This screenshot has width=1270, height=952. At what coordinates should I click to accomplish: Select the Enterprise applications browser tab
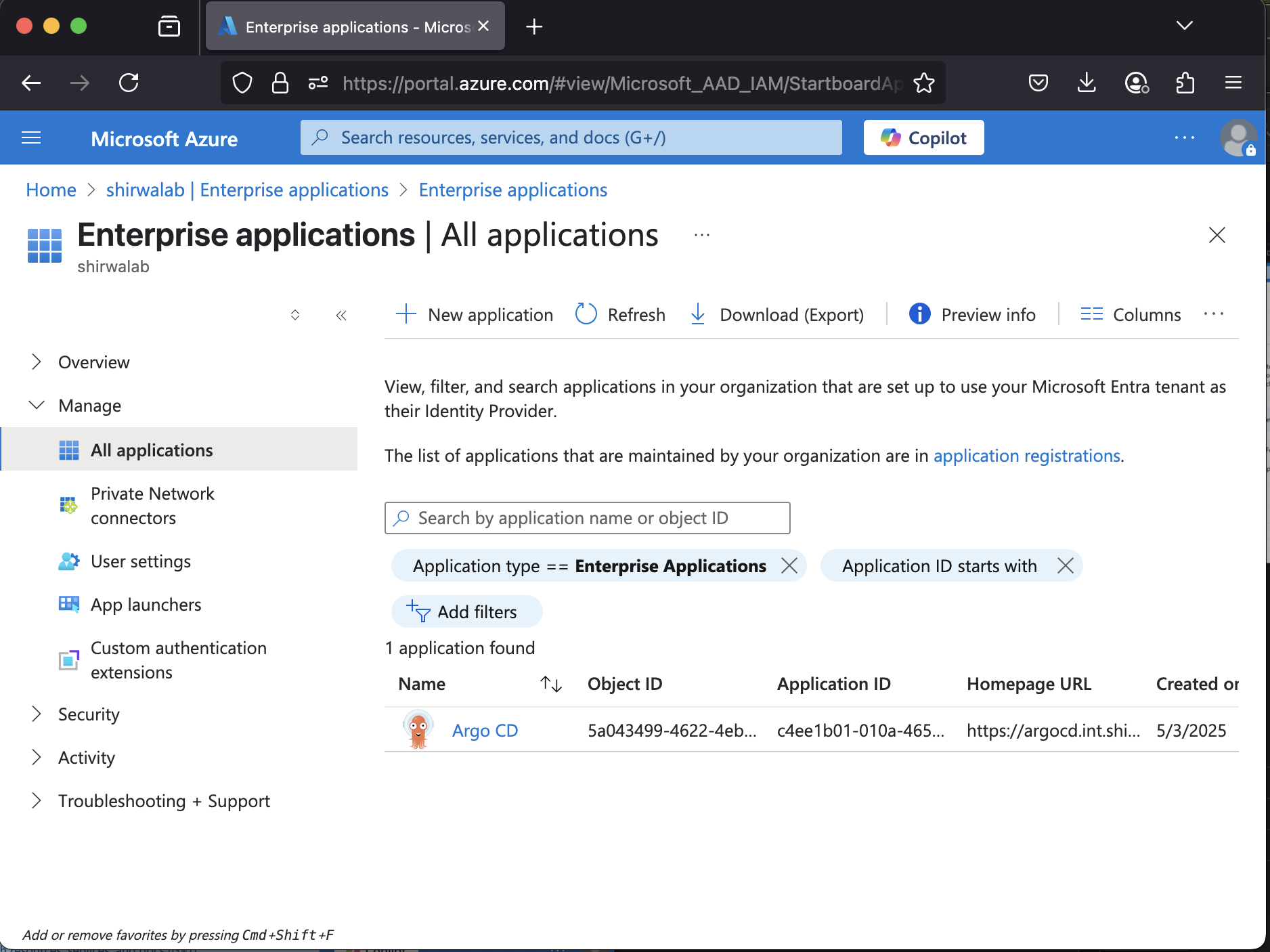pos(355,26)
